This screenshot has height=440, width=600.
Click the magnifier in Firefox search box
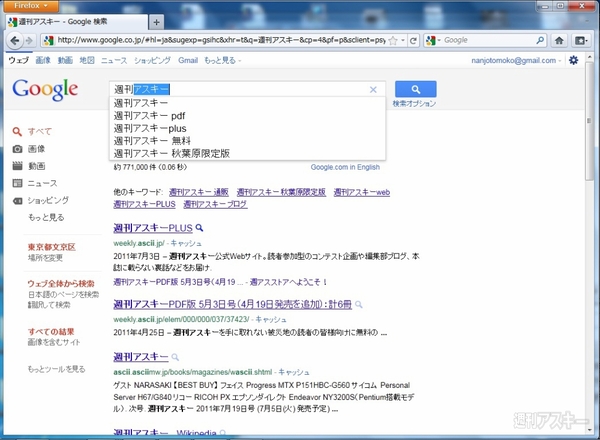[x=540, y=40]
